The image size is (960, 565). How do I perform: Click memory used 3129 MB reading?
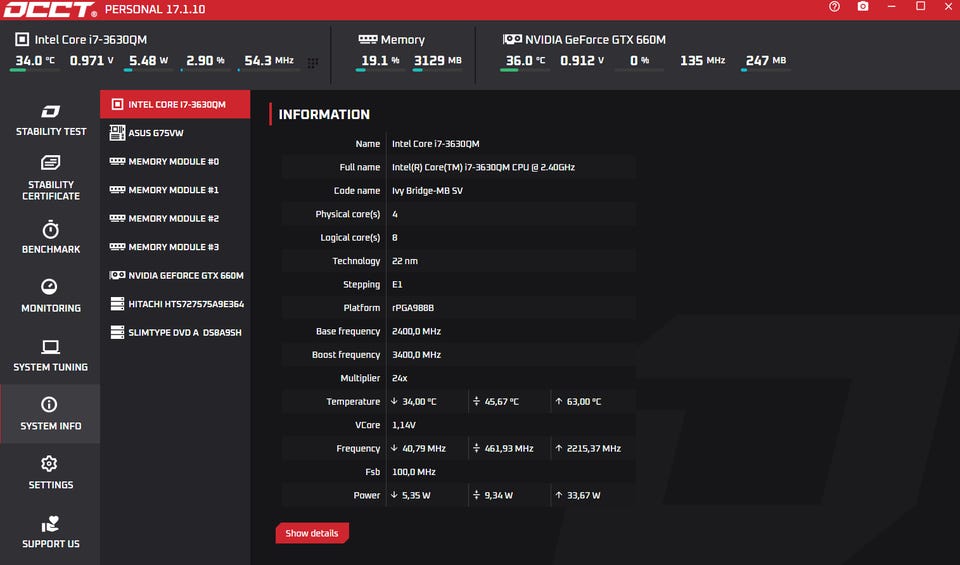[x=438, y=61]
